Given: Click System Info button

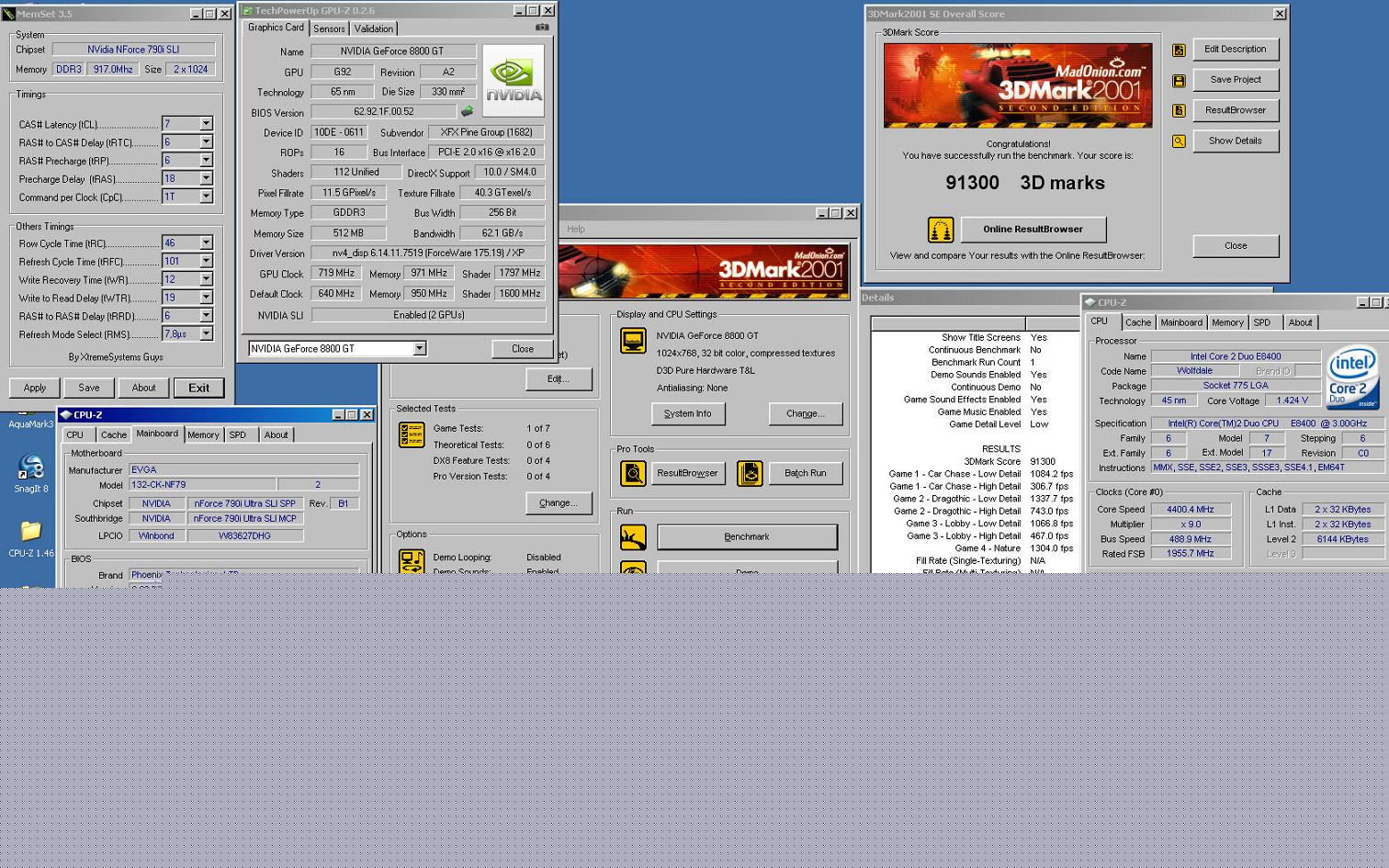Looking at the screenshot, I should 688,413.
